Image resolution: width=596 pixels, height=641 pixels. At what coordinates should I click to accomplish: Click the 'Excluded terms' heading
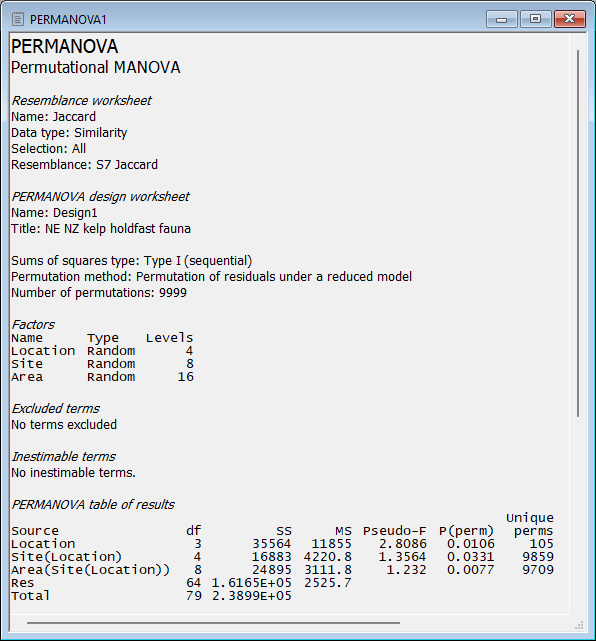click(56, 409)
